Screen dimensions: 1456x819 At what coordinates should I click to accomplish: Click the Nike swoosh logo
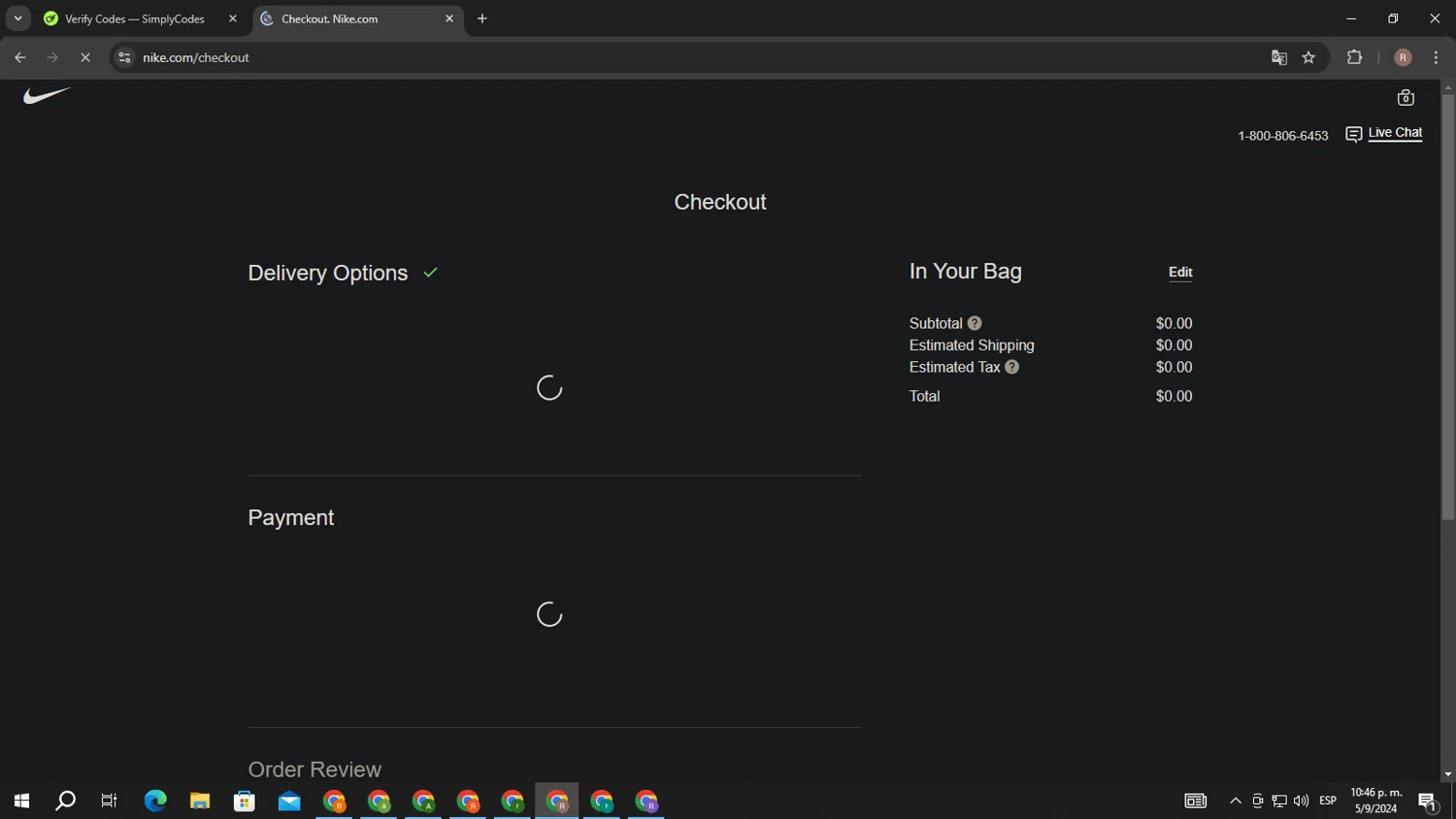(47, 95)
